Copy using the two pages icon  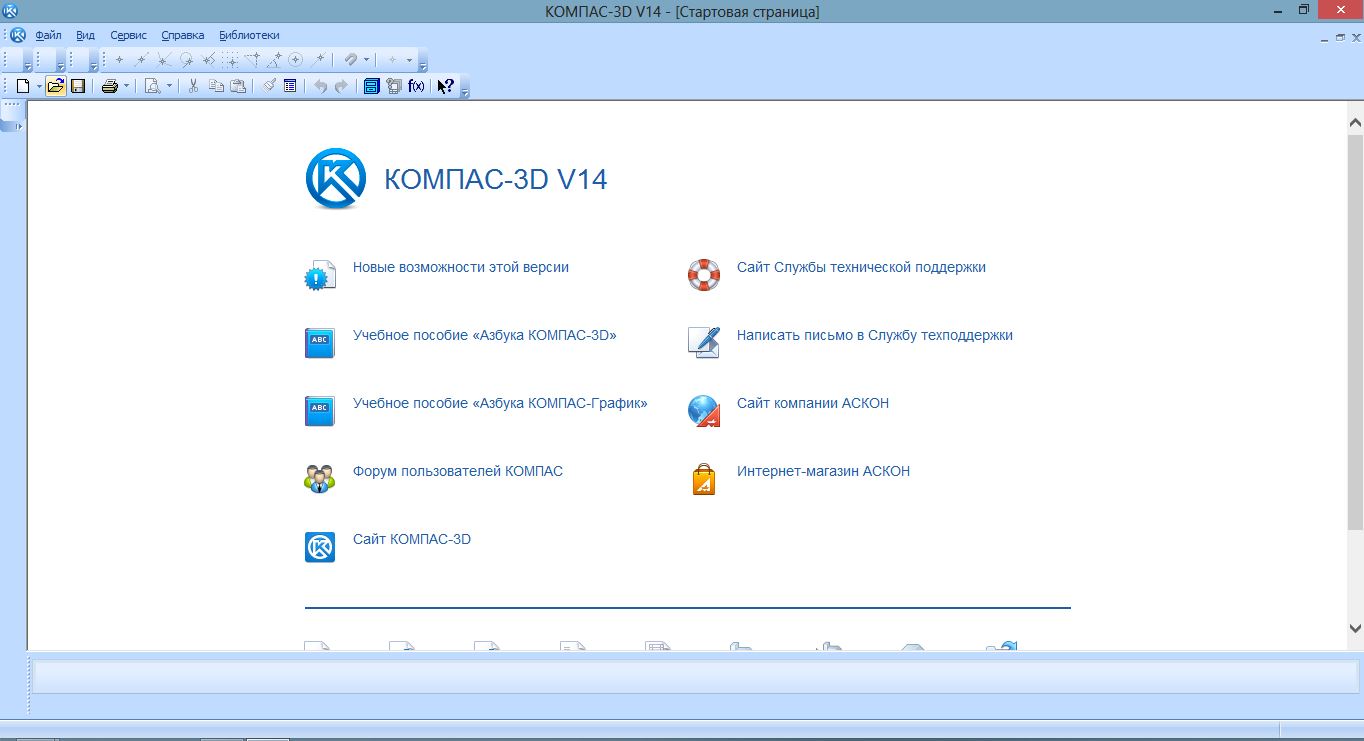coord(216,86)
